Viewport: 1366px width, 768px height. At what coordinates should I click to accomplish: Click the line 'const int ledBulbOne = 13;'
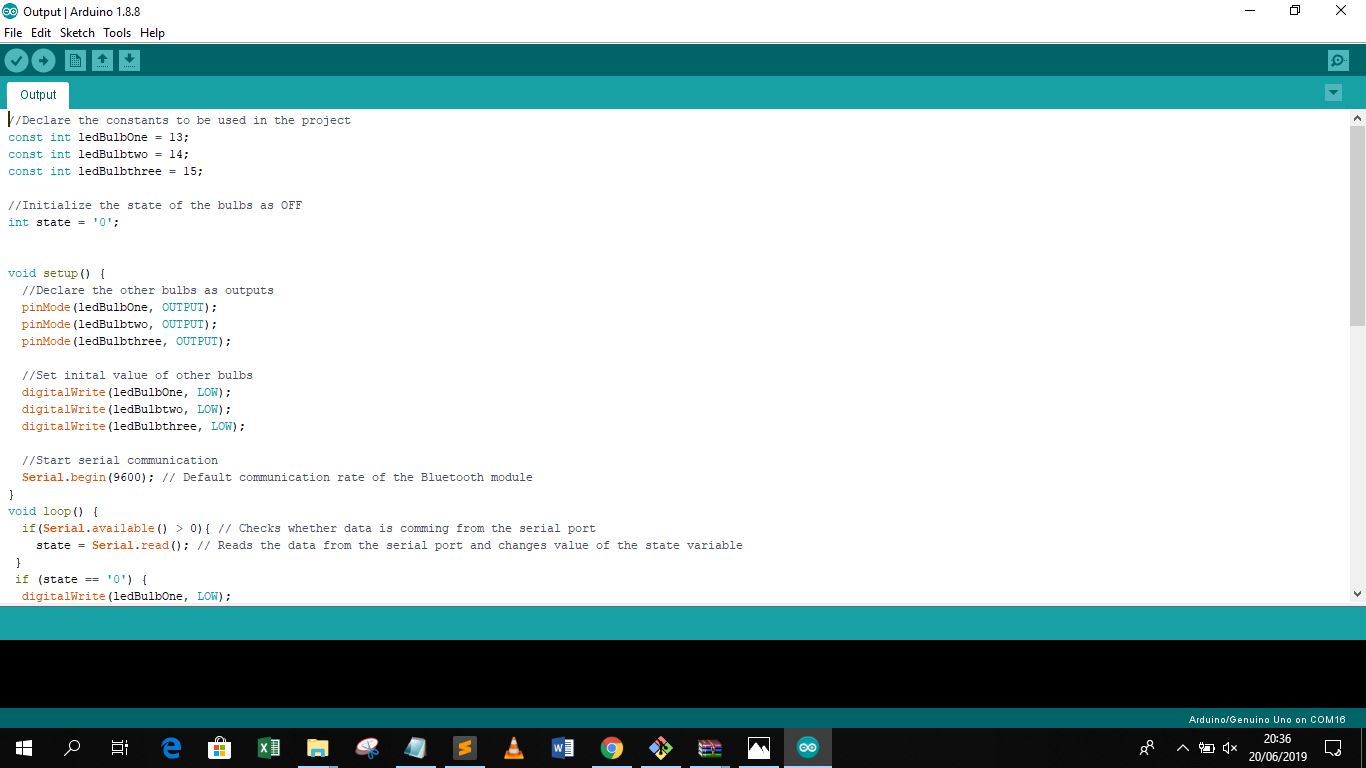tap(98, 137)
